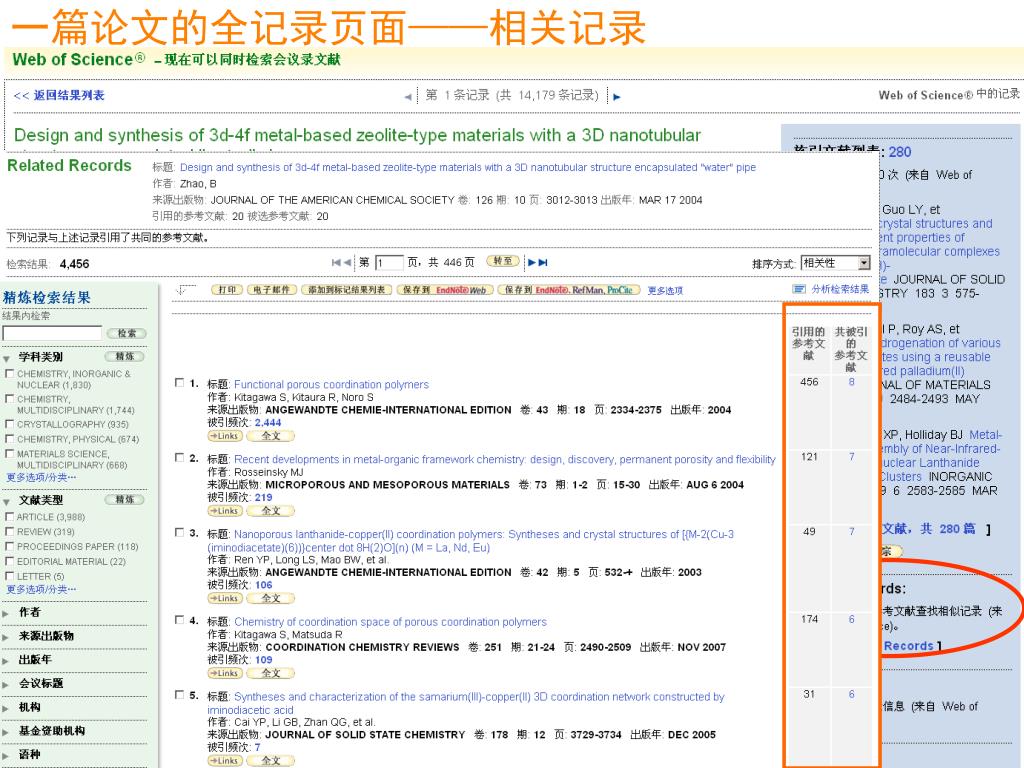The width and height of the screenshot is (1024, 768).
Task: Click the 电子邮件 email button
Action: tap(272, 289)
